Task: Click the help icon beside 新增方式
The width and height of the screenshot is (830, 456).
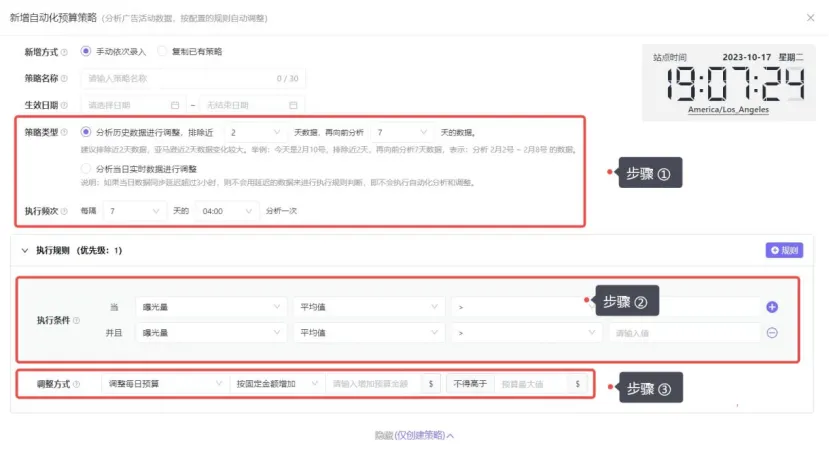Action: (x=64, y=52)
